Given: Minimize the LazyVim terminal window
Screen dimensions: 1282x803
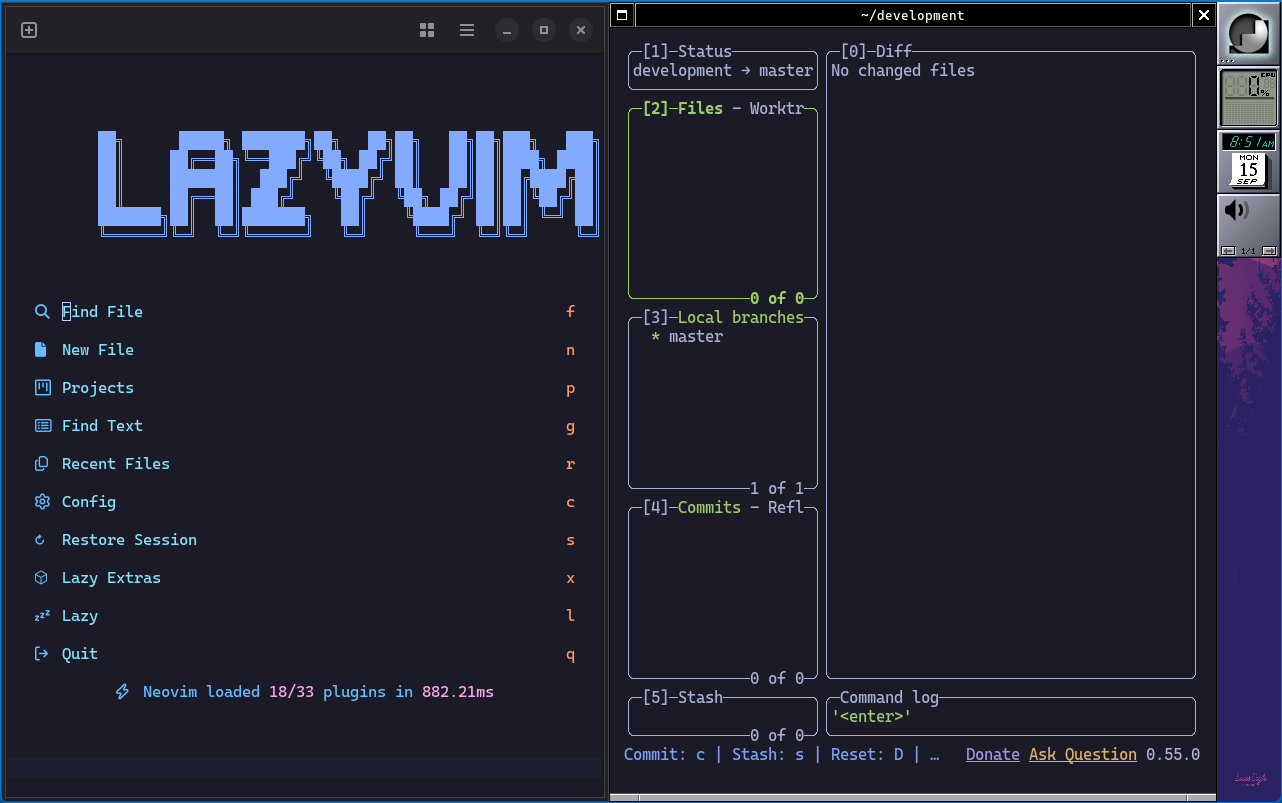Looking at the screenshot, I should (507, 30).
